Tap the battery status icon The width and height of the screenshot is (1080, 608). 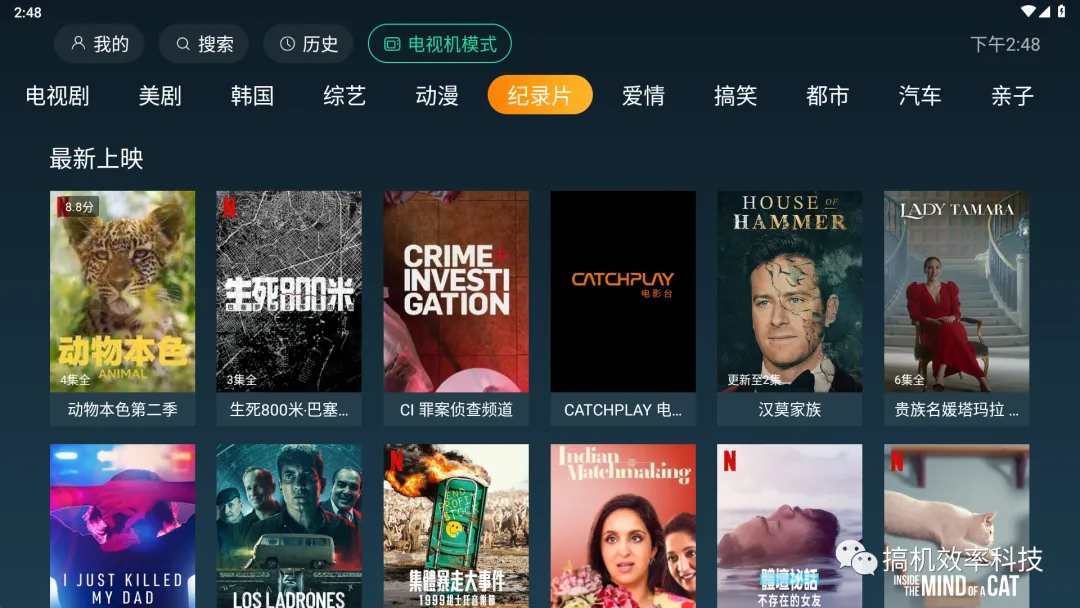(1061, 11)
